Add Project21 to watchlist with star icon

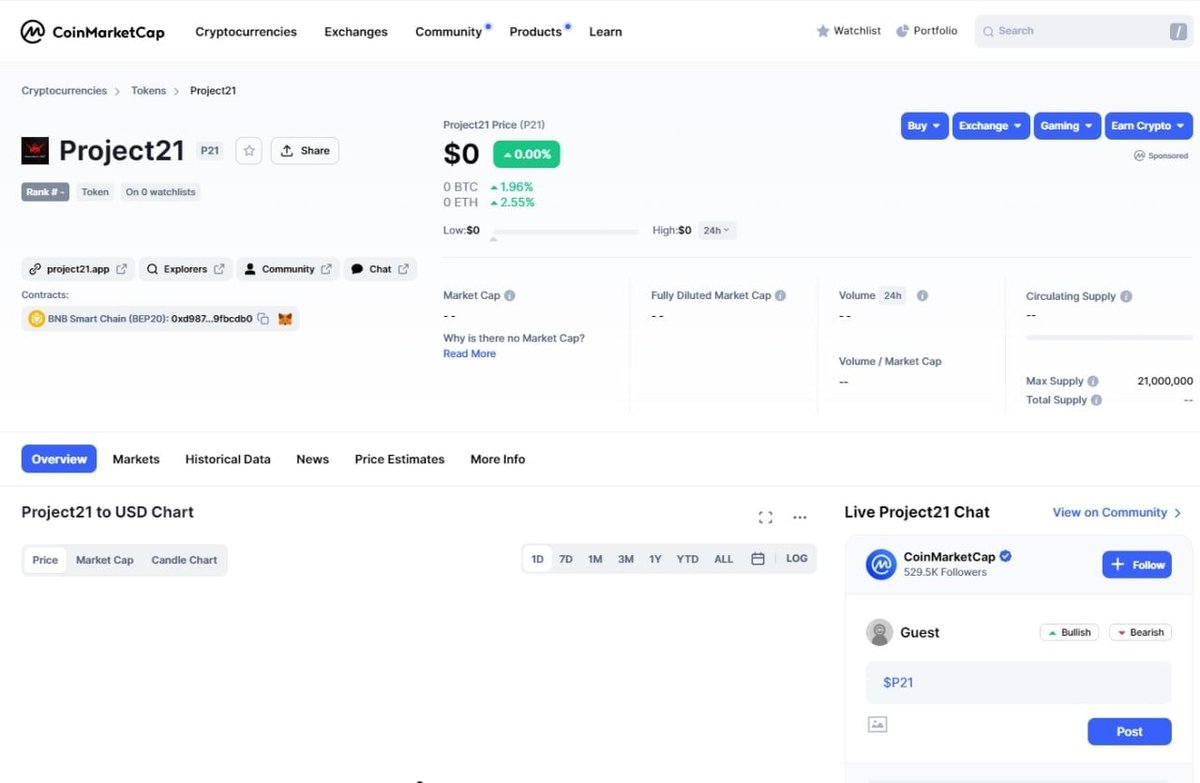[249, 151]
